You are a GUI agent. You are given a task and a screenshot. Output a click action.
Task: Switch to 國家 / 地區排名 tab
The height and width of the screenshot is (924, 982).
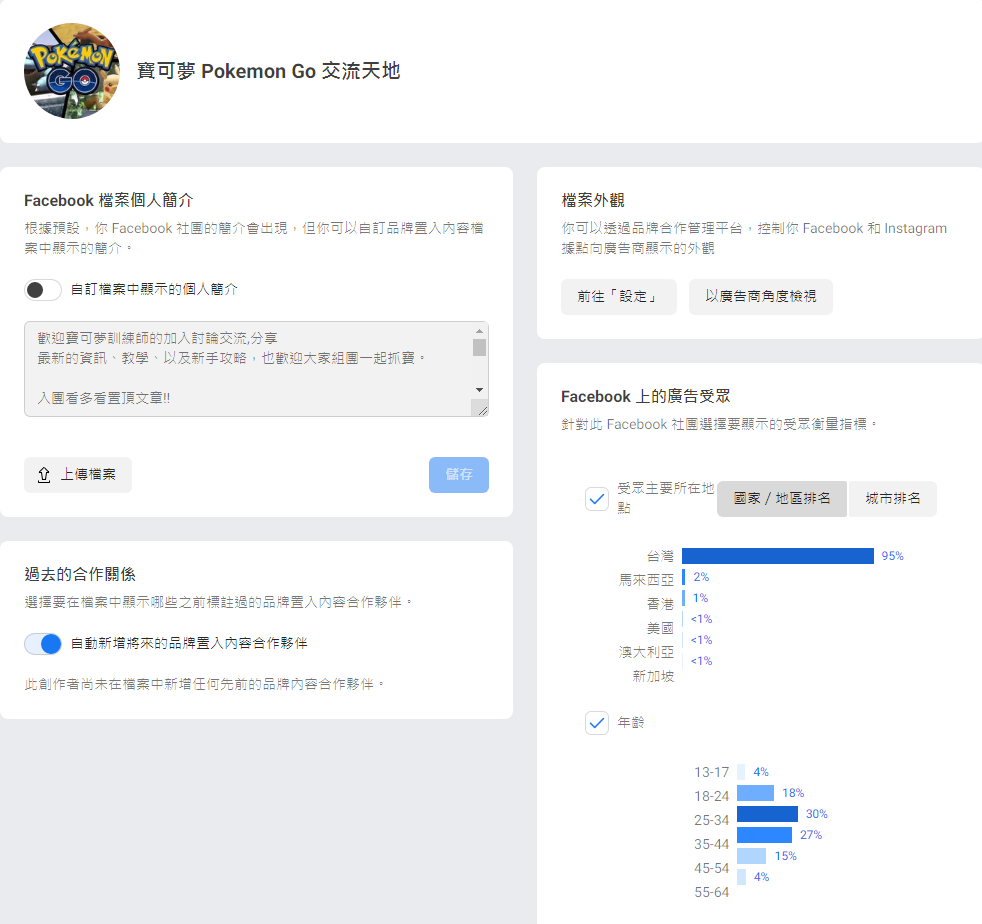782,499
